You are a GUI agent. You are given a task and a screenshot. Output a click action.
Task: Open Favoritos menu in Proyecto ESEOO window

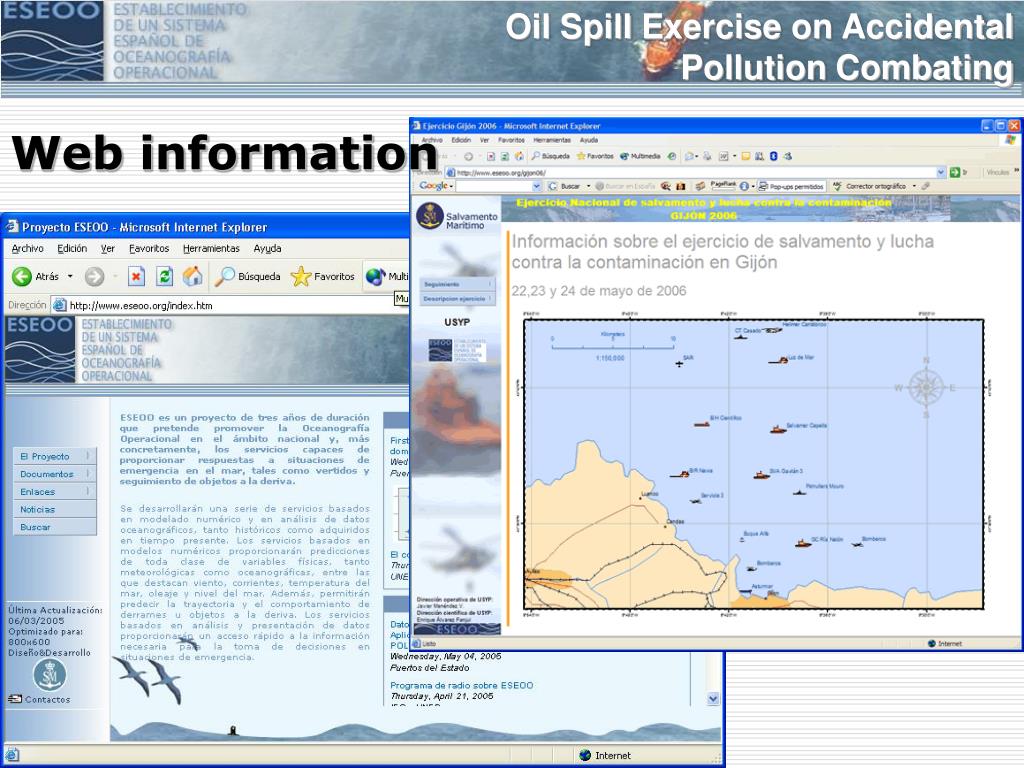click(149, 249)
